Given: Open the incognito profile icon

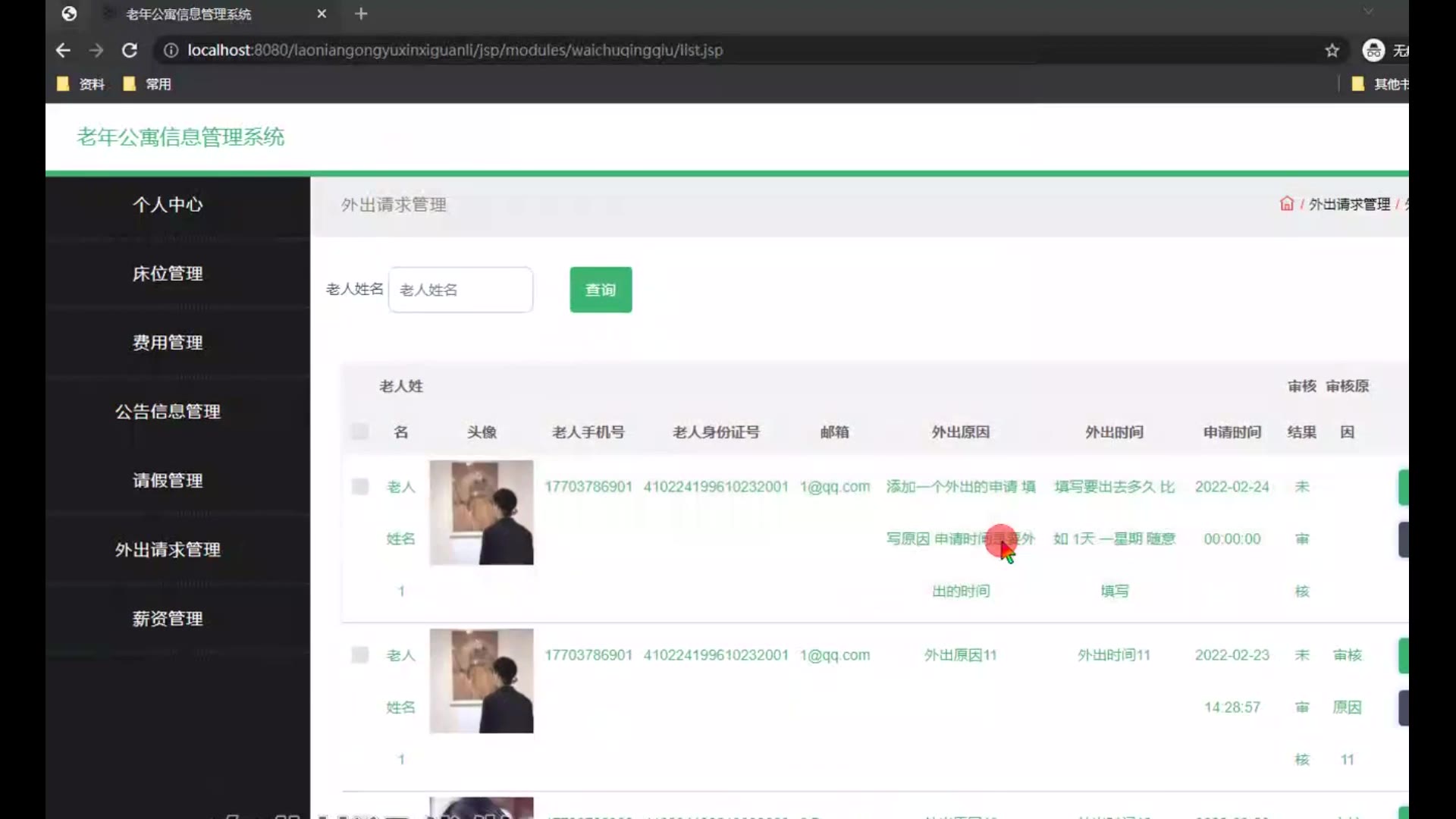Looking at the screenshot, I should click(x=1373, y=50).
